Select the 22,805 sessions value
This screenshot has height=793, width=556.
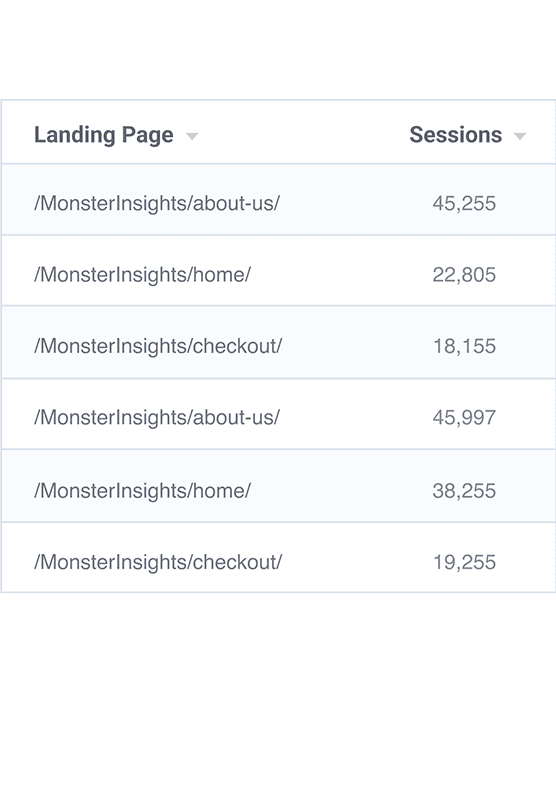point(464,275)
